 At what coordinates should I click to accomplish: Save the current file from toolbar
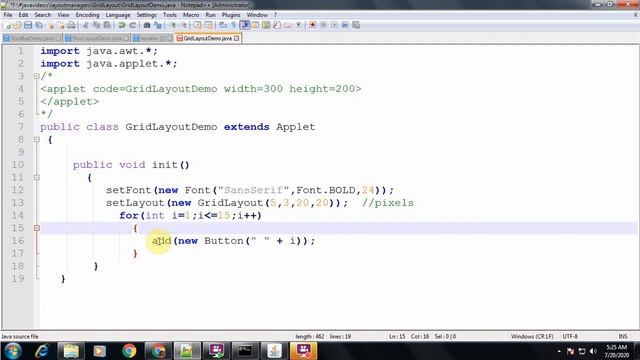pyautogui.click(x=28, y=25)
